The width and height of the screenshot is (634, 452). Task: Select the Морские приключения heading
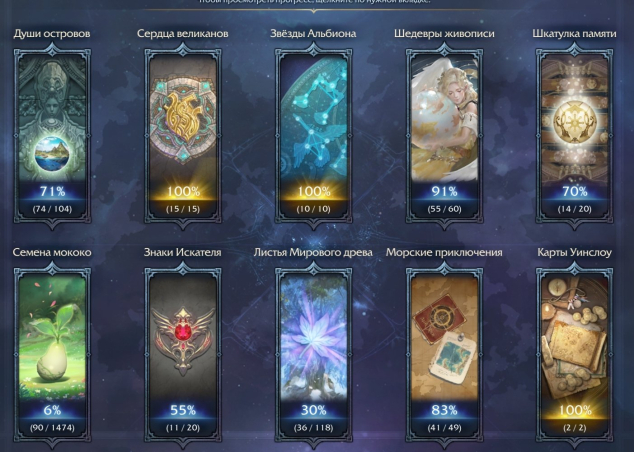click(444, 253)
